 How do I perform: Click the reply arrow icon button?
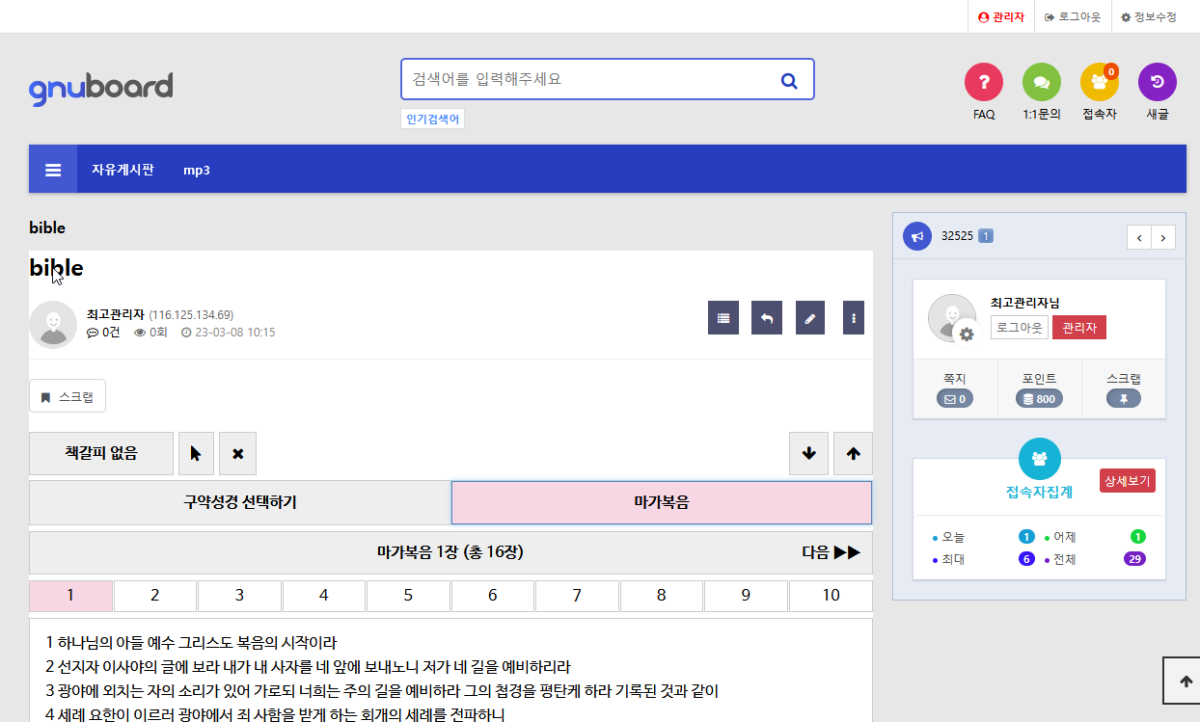click(766, 318)
